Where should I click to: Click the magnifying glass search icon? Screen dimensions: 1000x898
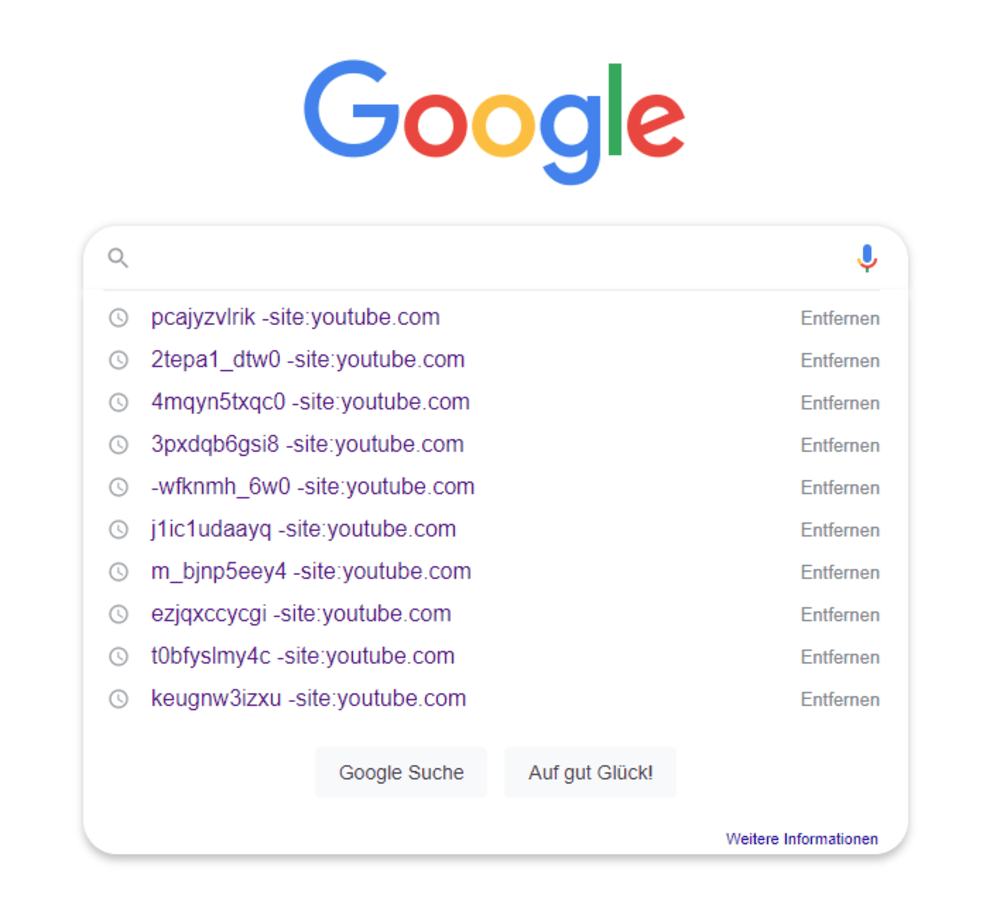[x=118, y=258]
